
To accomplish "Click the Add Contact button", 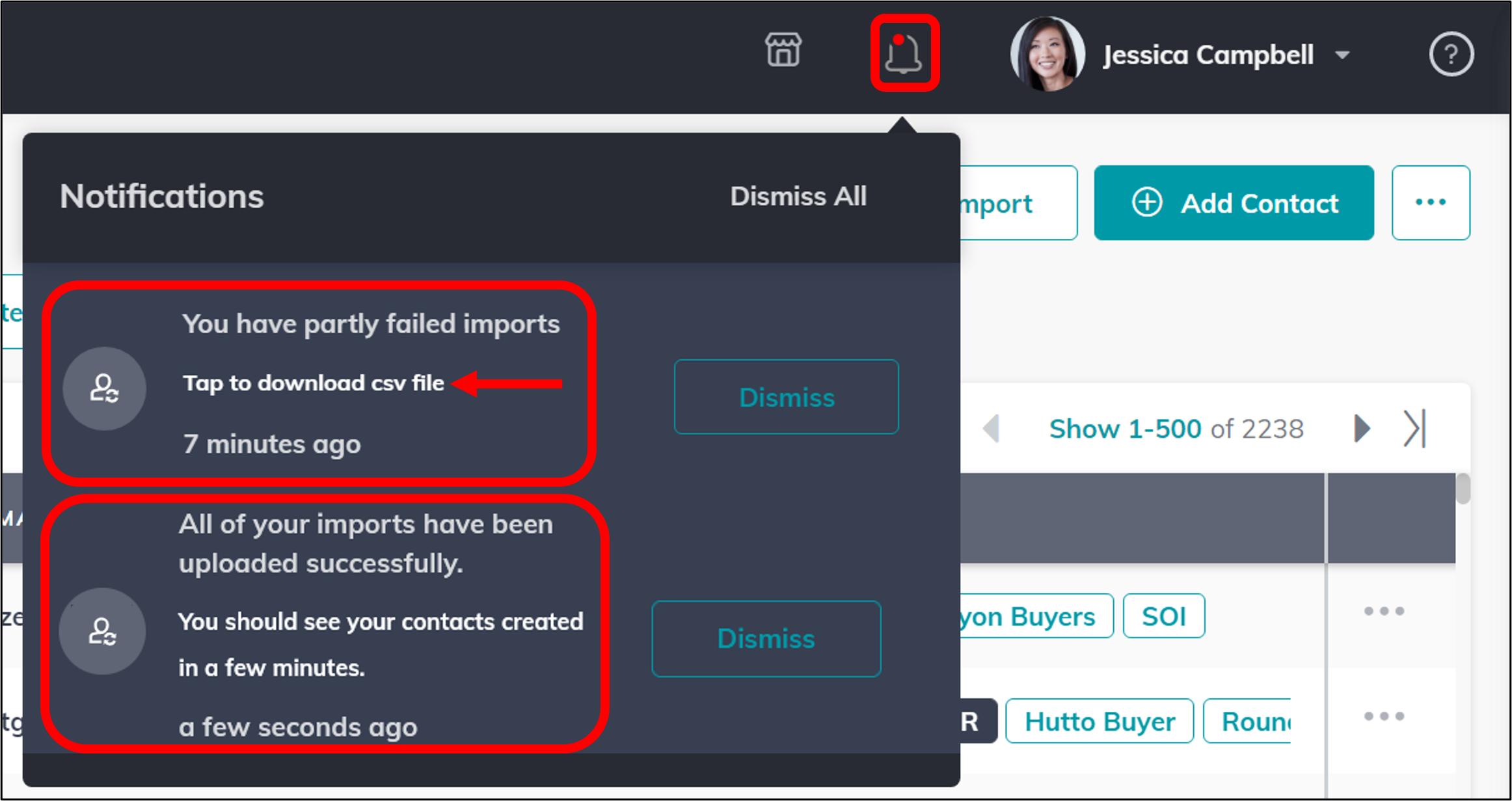I will pyautogui.click(x=1234, y=202).
